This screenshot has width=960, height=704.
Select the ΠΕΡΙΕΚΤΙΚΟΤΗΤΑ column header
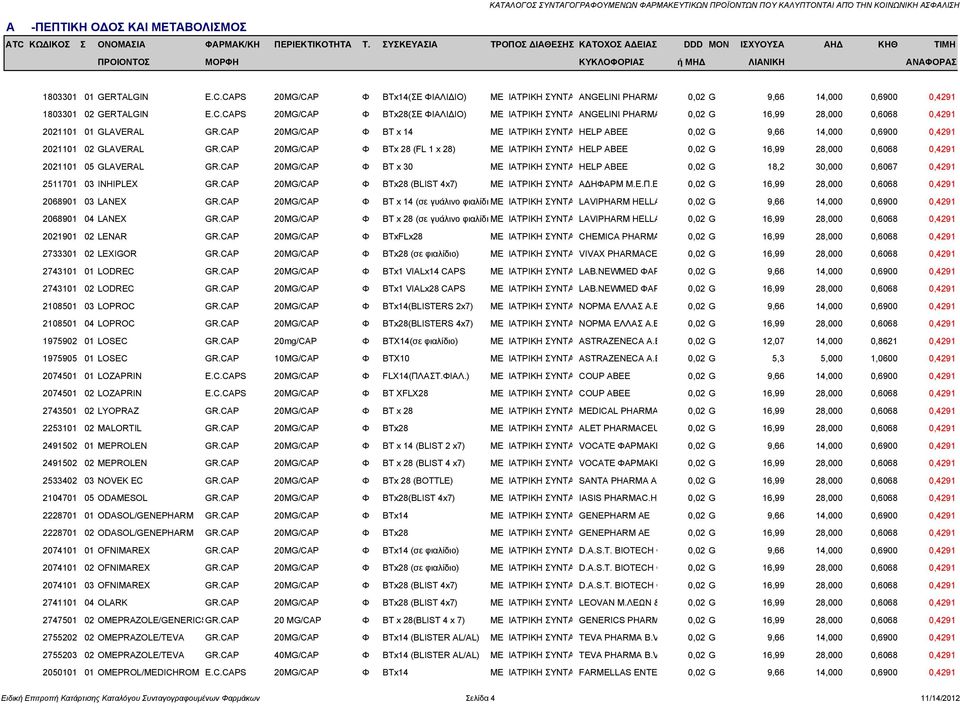click(312, 45)
